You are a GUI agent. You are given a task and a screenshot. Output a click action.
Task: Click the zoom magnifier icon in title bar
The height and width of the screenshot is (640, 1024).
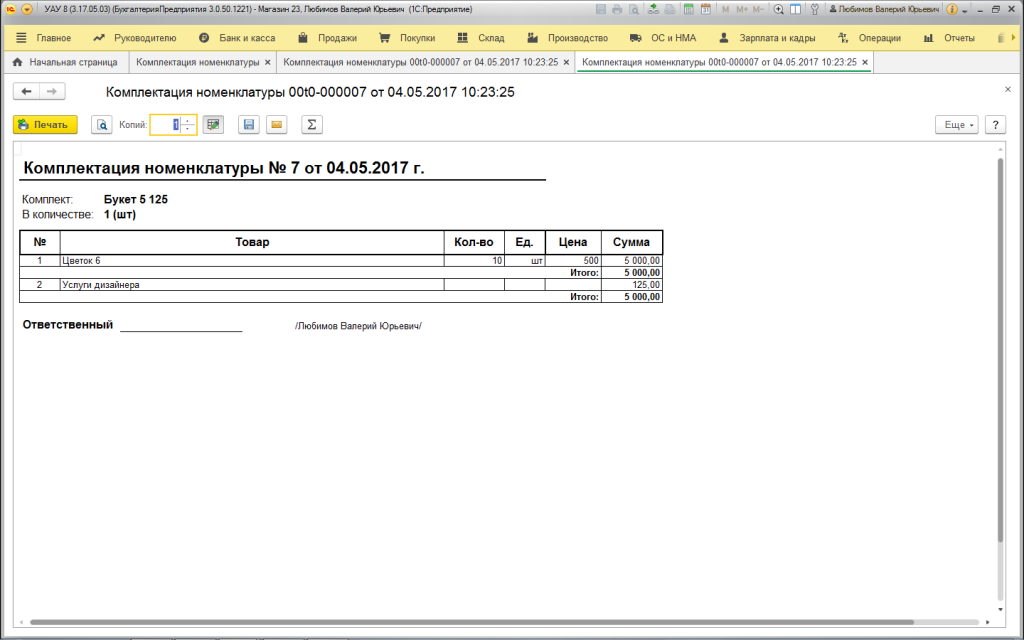coord(778,10)
